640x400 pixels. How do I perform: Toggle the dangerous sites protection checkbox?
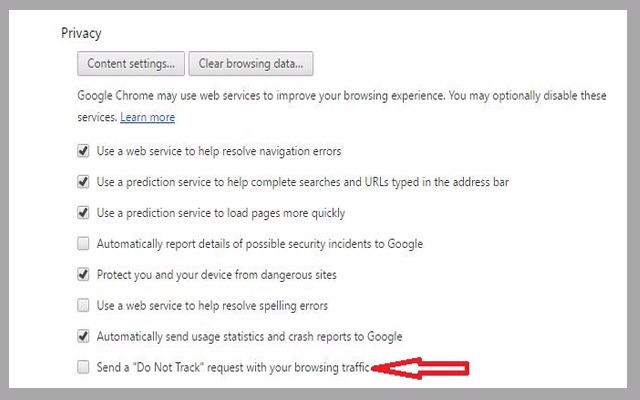[x=83, y=274]
